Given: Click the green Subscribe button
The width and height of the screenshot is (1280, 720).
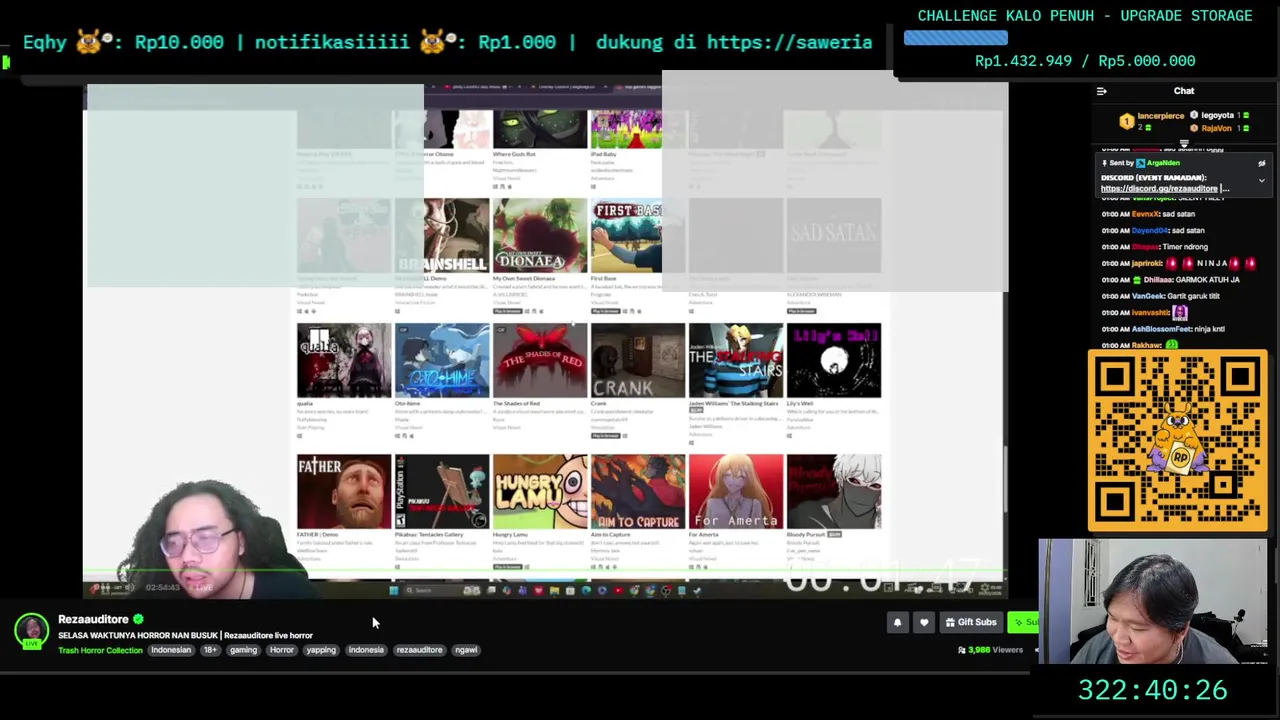Looking at the screenshot, I should pos(1024,623).
